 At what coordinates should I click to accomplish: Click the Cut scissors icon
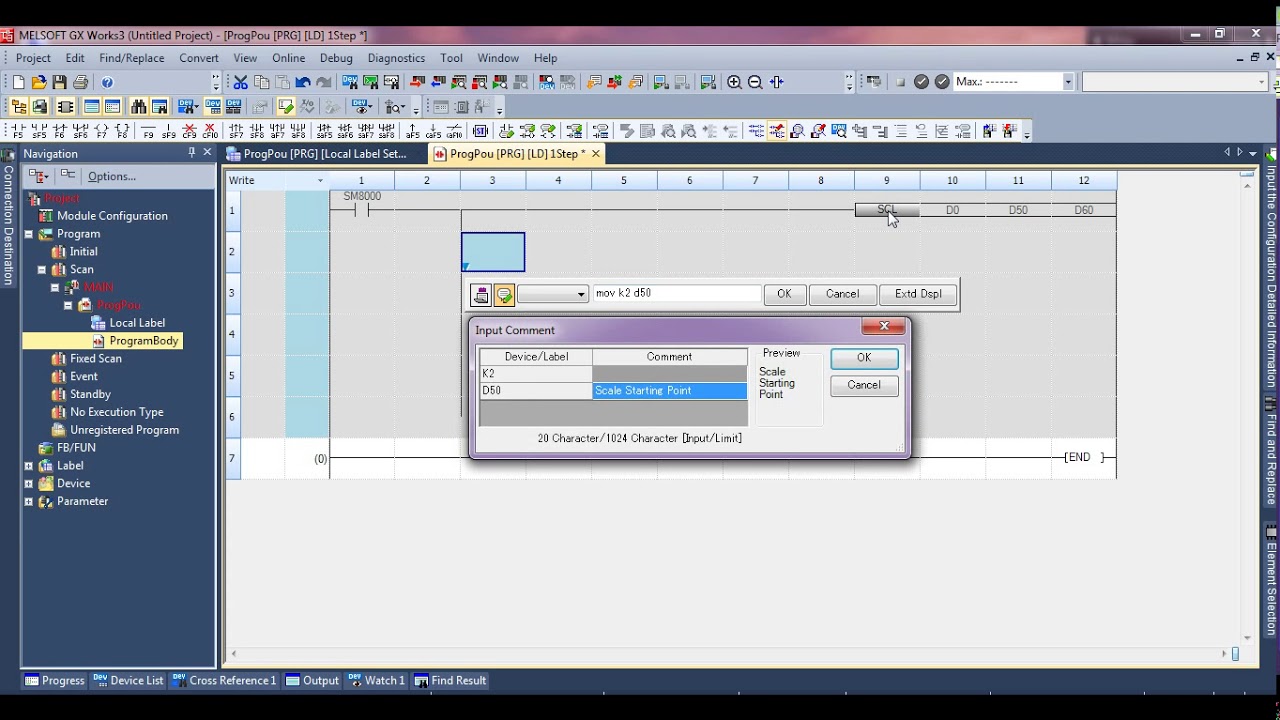point(241,82)
